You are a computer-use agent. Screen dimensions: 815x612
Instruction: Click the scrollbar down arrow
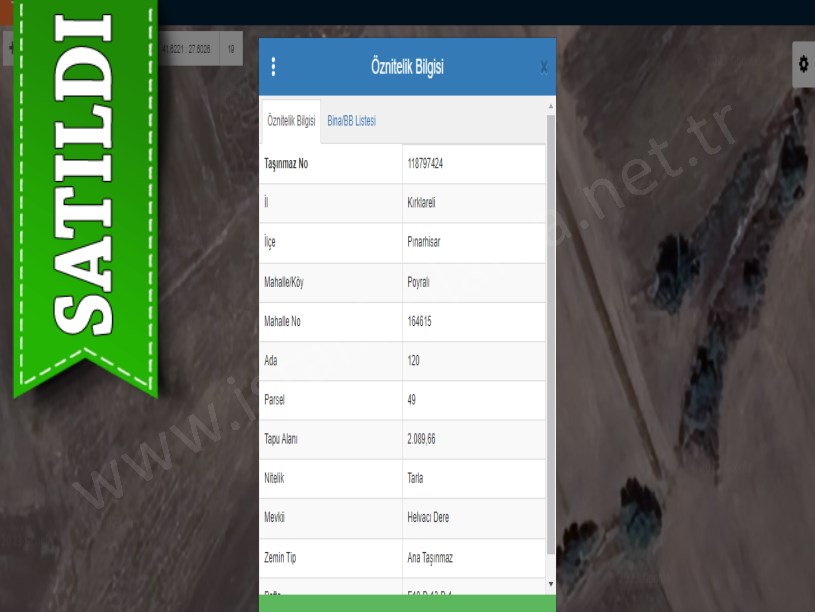click(550, 584)
